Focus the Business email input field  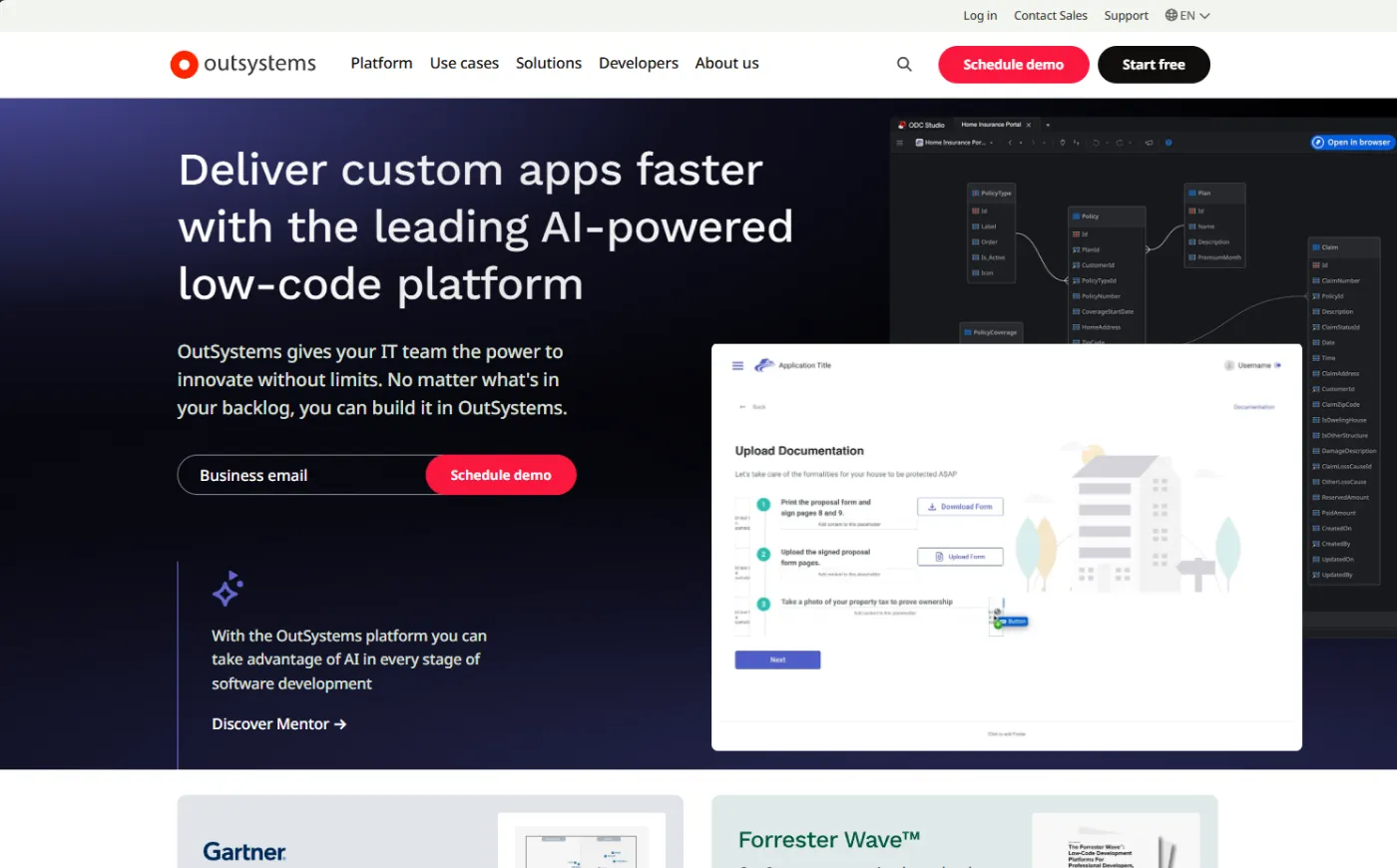302,475
